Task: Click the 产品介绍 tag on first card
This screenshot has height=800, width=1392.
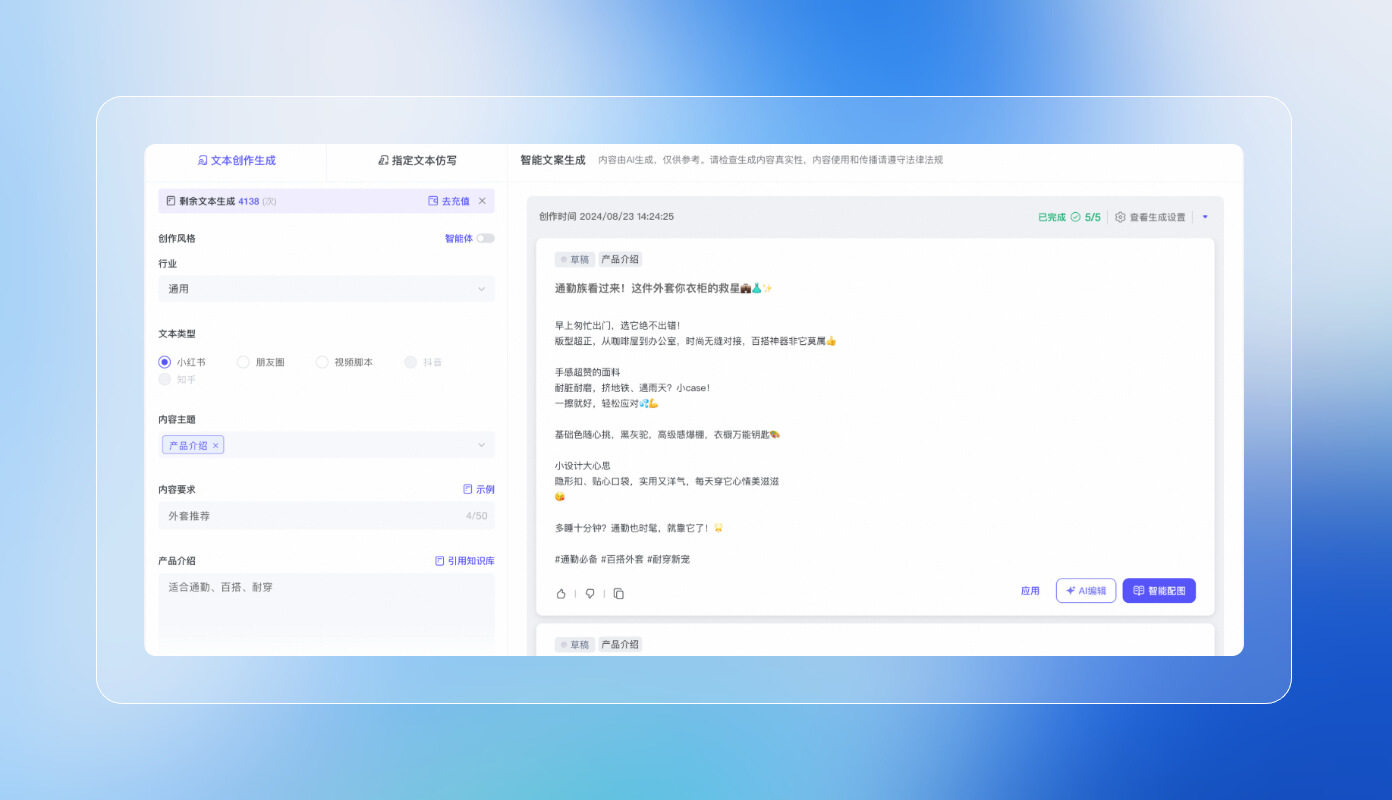Action: coord(620,259)
